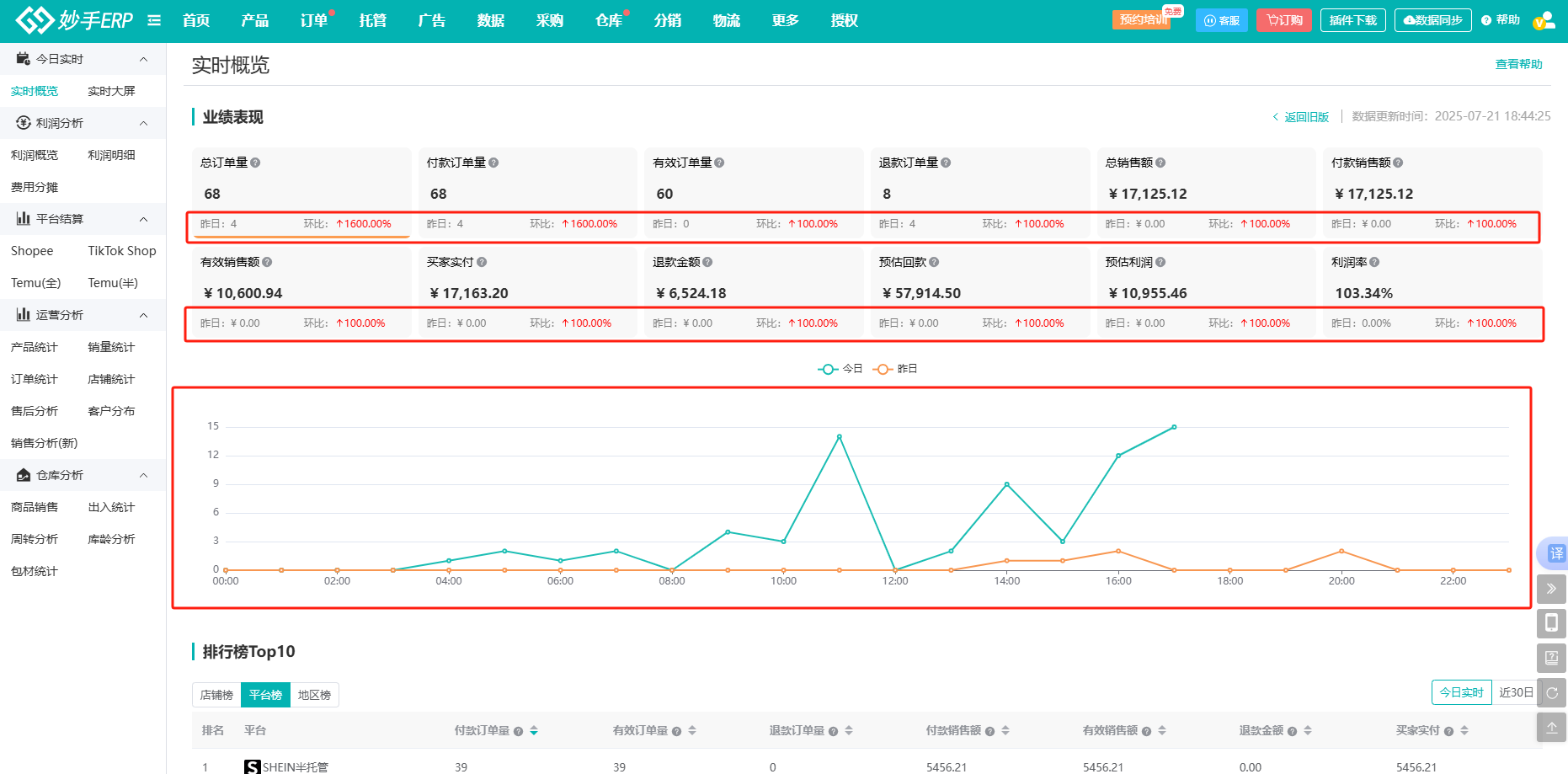
Task: Expand the floating side panel arrows icon
Action: pos(1551,589)
